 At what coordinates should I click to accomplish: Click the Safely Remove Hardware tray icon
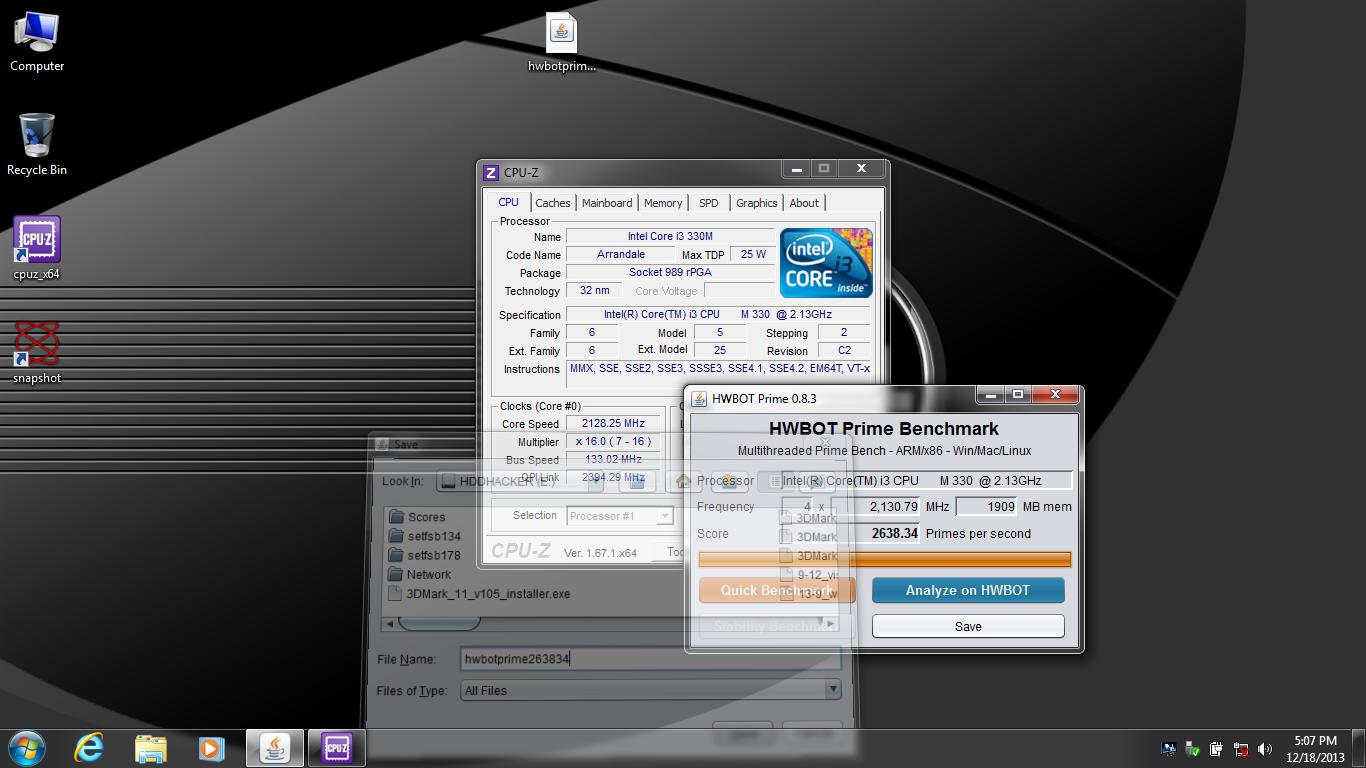pos(1193,748)
